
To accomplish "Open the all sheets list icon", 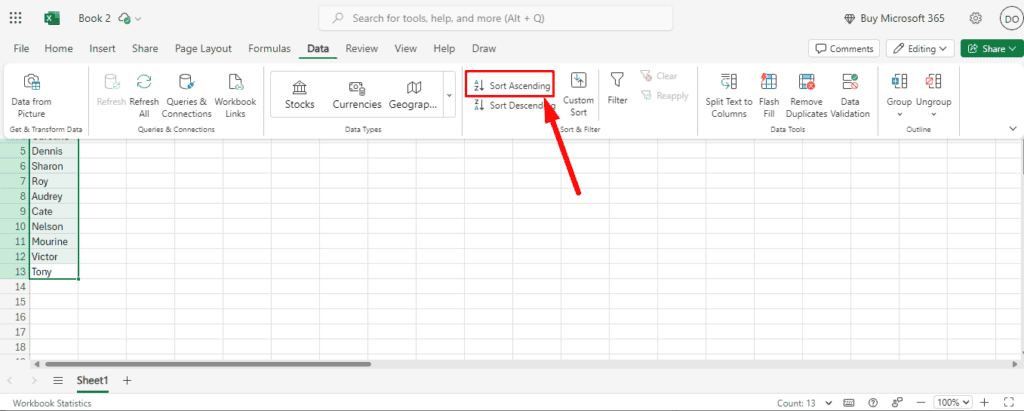I will click(58, 380).
